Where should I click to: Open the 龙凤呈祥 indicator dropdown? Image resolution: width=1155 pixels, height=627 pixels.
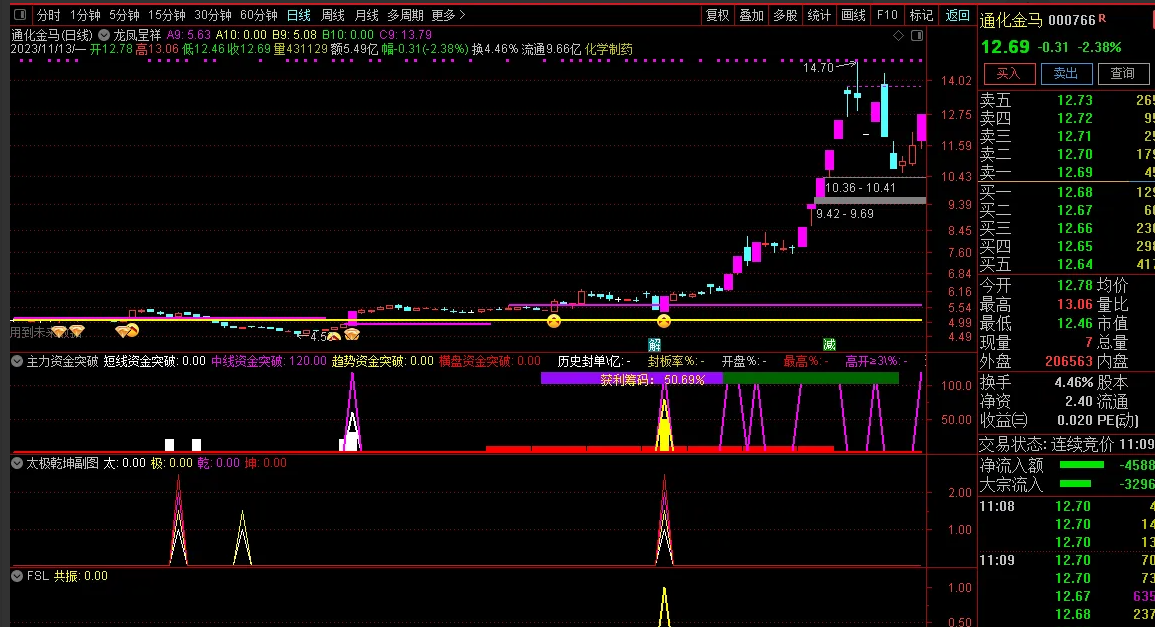click(x=105, y=35)
